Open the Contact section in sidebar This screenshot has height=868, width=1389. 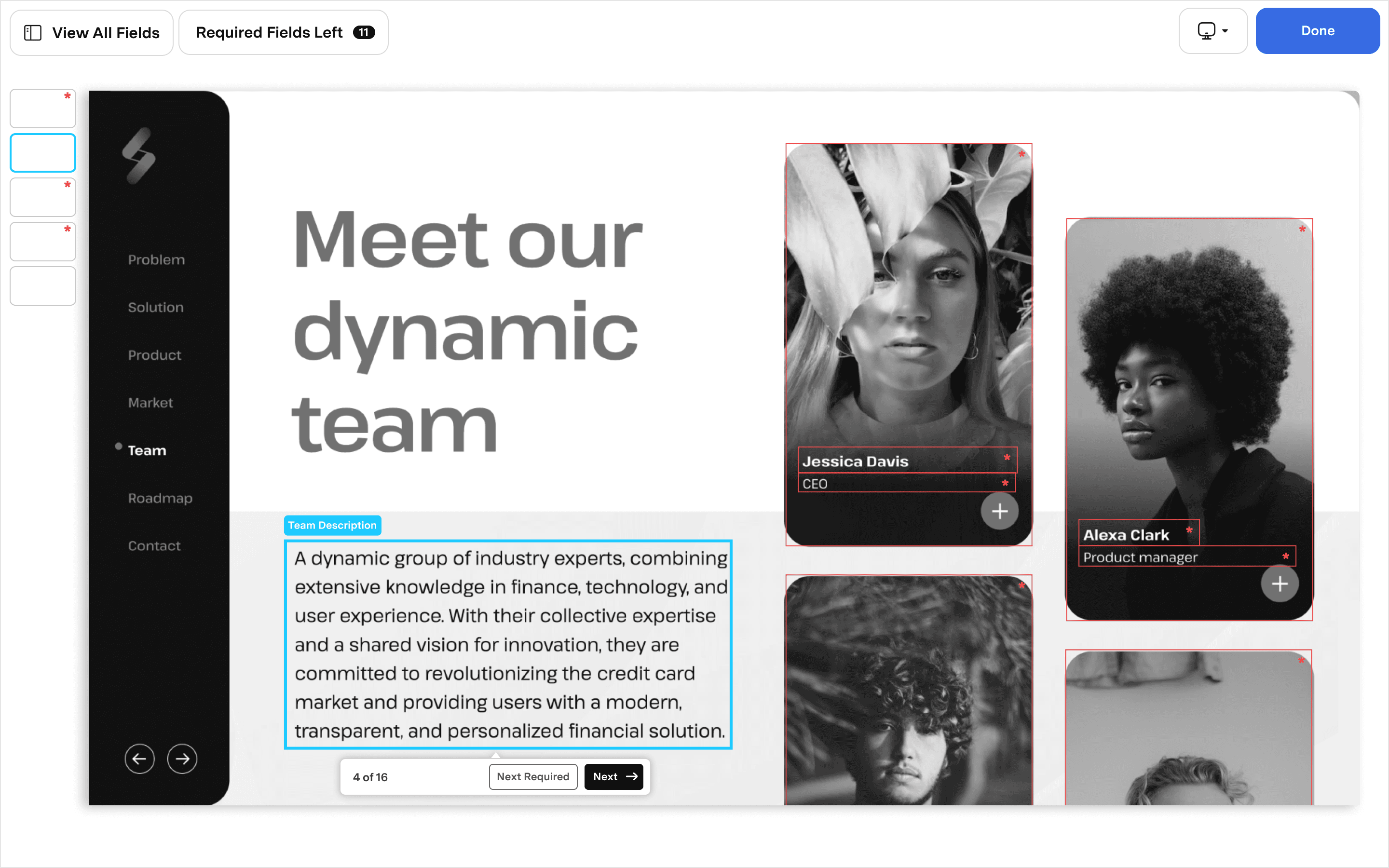(154, 546)
